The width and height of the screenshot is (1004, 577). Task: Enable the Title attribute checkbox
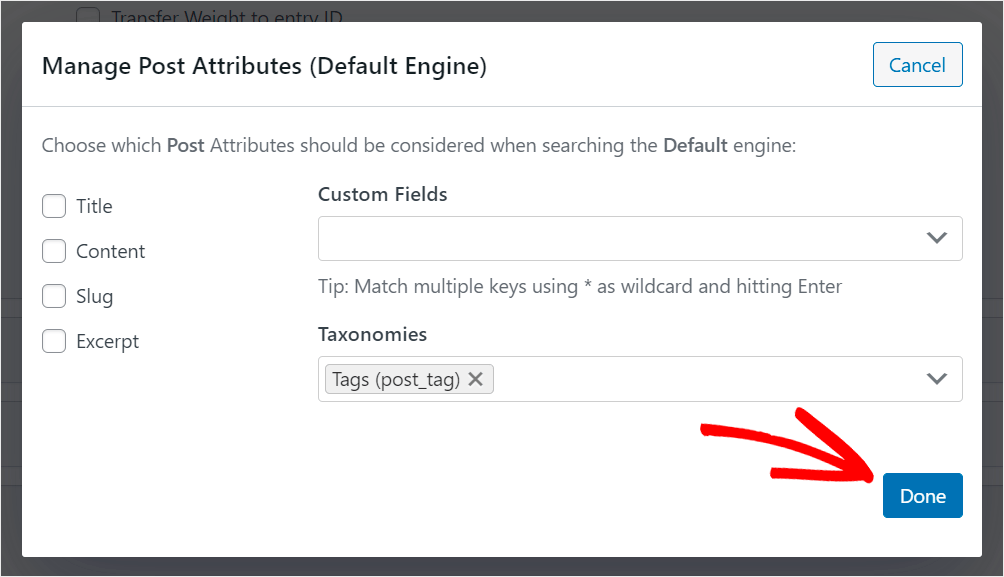(54, 206)
